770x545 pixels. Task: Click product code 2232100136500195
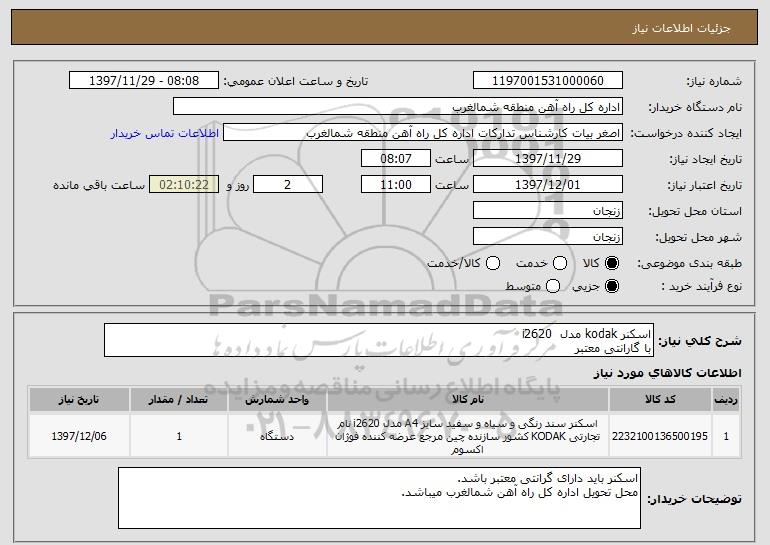[x=660, y=436]
